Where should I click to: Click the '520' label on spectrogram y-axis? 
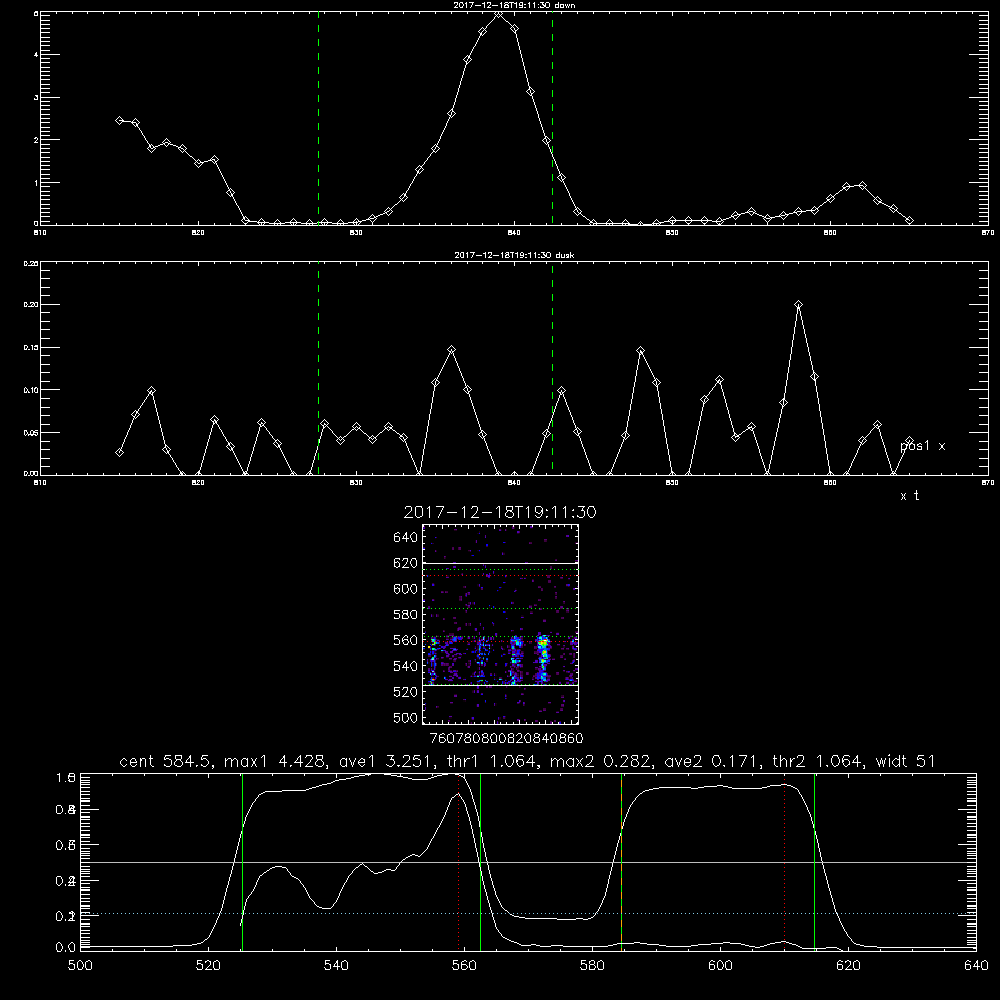click(x=406, y=692)
